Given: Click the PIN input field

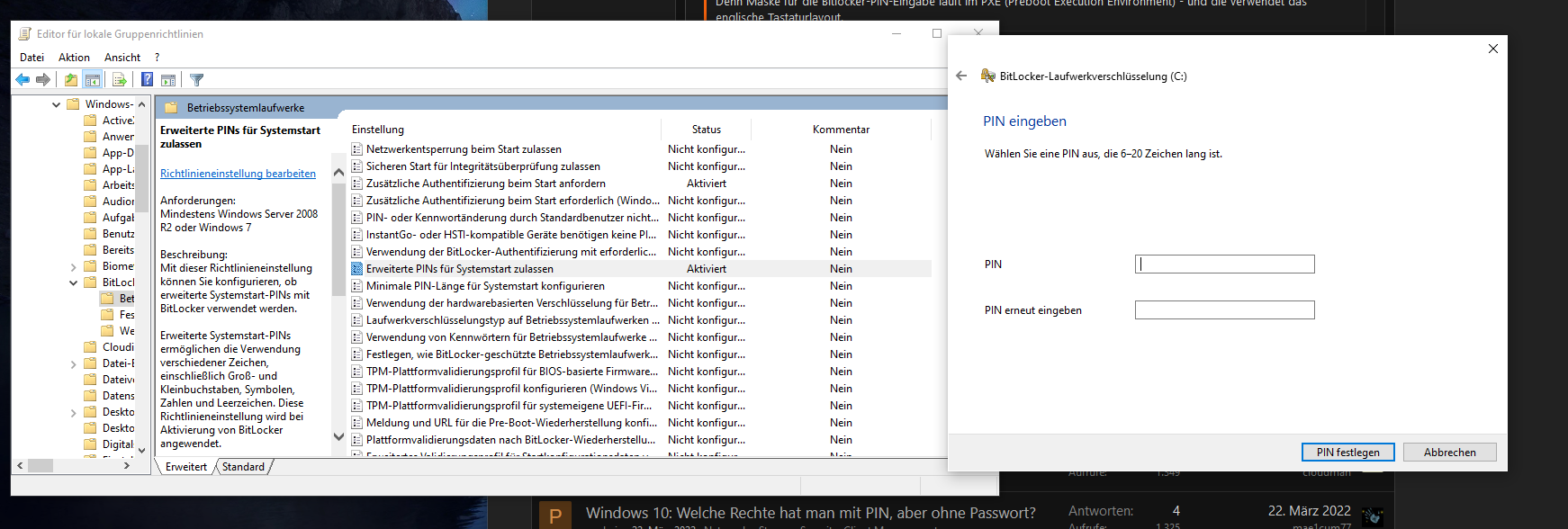Looking at the screenshot, I should 1224,264.
